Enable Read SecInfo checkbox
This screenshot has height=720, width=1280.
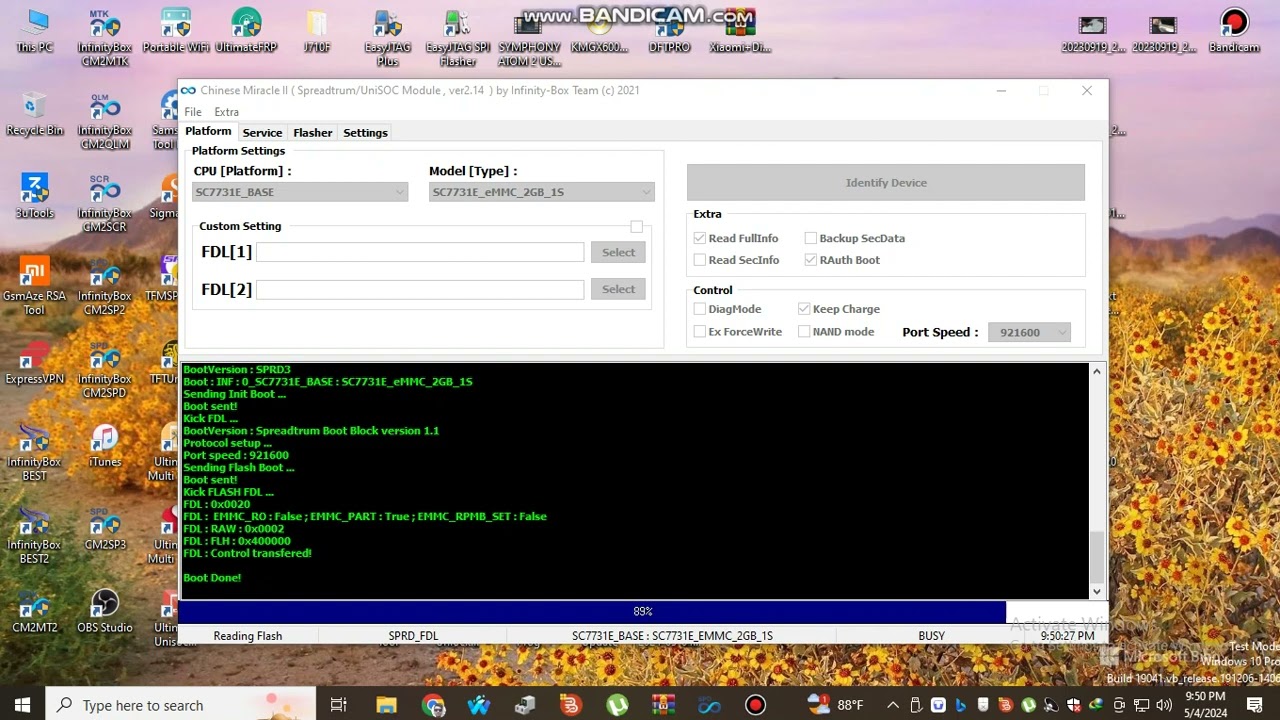click(x=700, y=260)
